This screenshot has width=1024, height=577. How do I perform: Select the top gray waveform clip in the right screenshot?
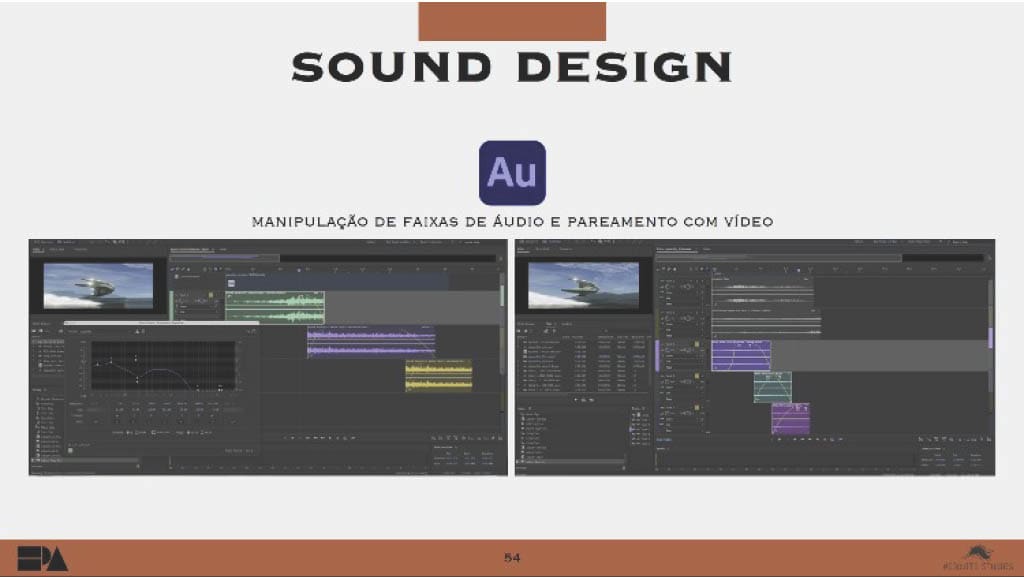762,292
